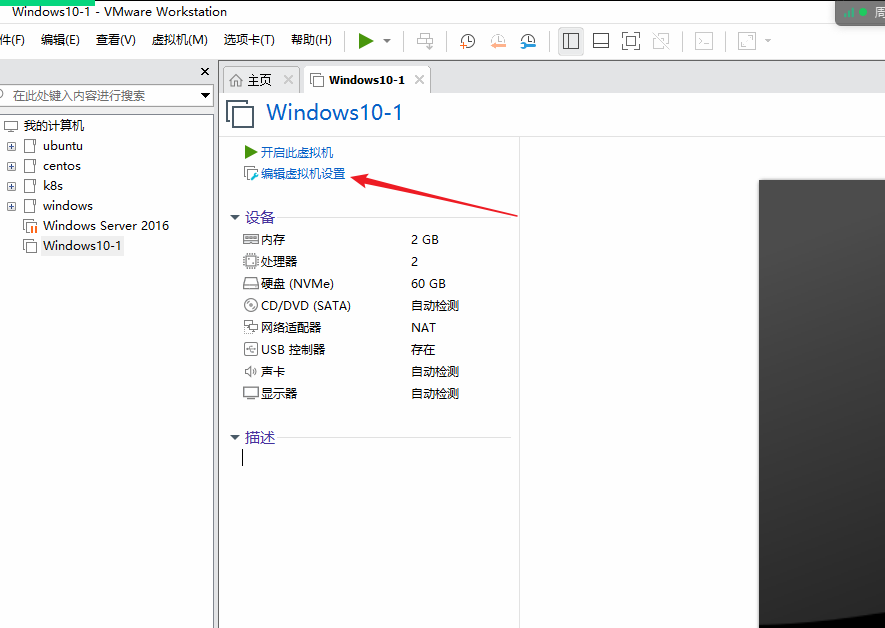Click the 硬盘 hard disk icon
Viewport: 885px width, 628px height.
(251, 283)
